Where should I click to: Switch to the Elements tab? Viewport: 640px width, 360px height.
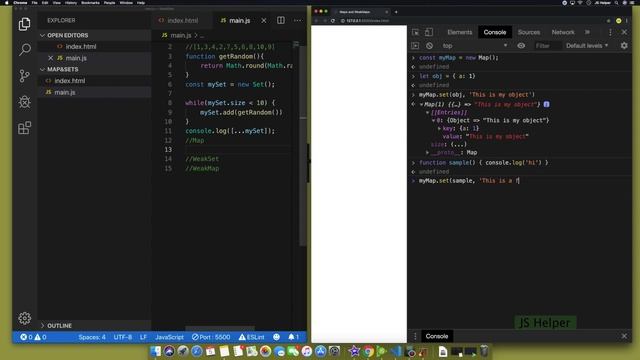click(460, 32)
